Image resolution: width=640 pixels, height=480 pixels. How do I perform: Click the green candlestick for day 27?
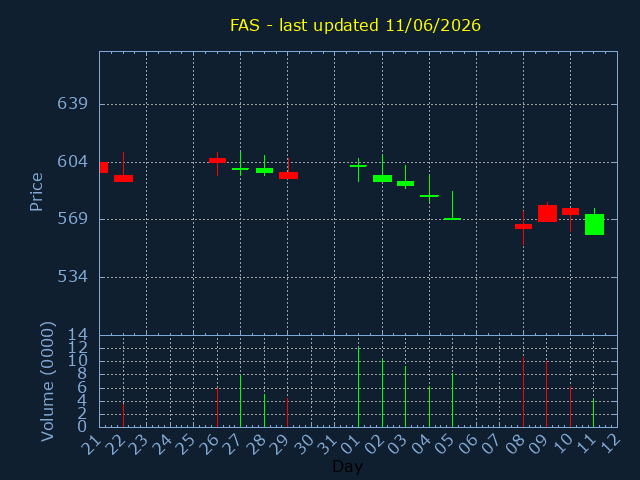(x=240, y=169)
